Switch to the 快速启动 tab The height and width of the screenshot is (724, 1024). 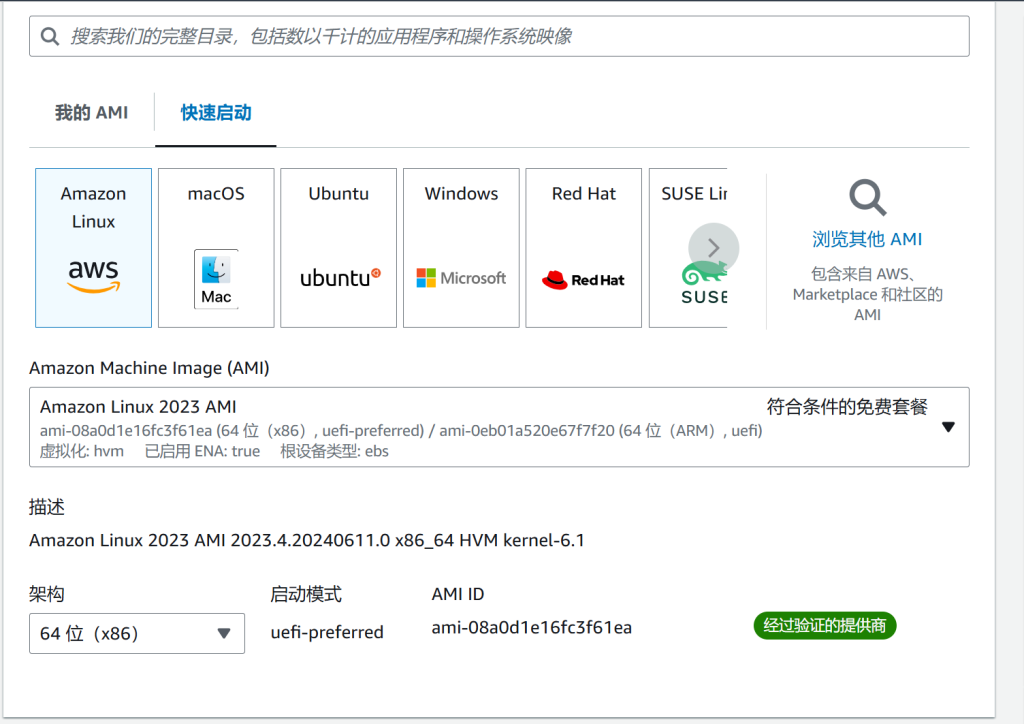pos(216,113)
